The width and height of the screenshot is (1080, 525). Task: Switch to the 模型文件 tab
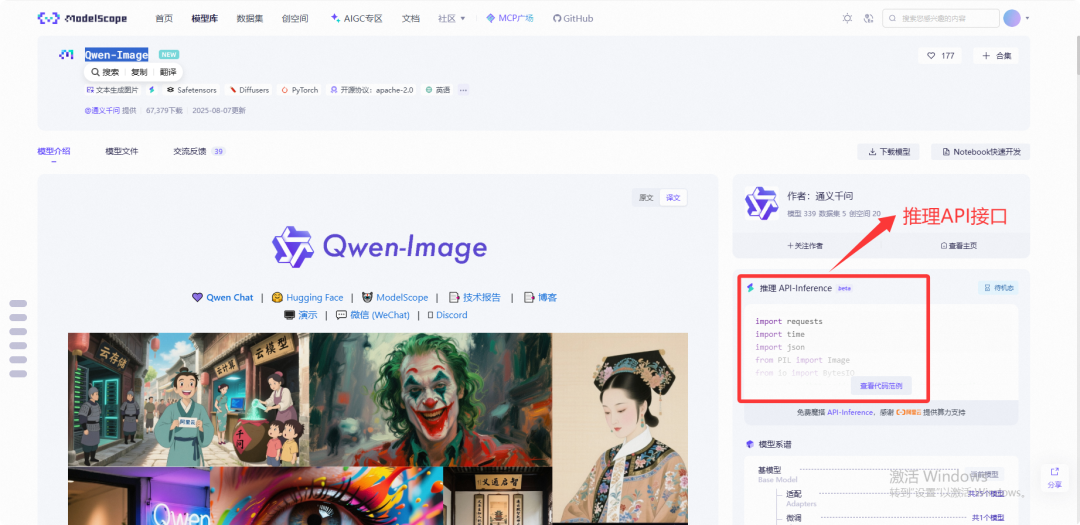coord(122,152)
